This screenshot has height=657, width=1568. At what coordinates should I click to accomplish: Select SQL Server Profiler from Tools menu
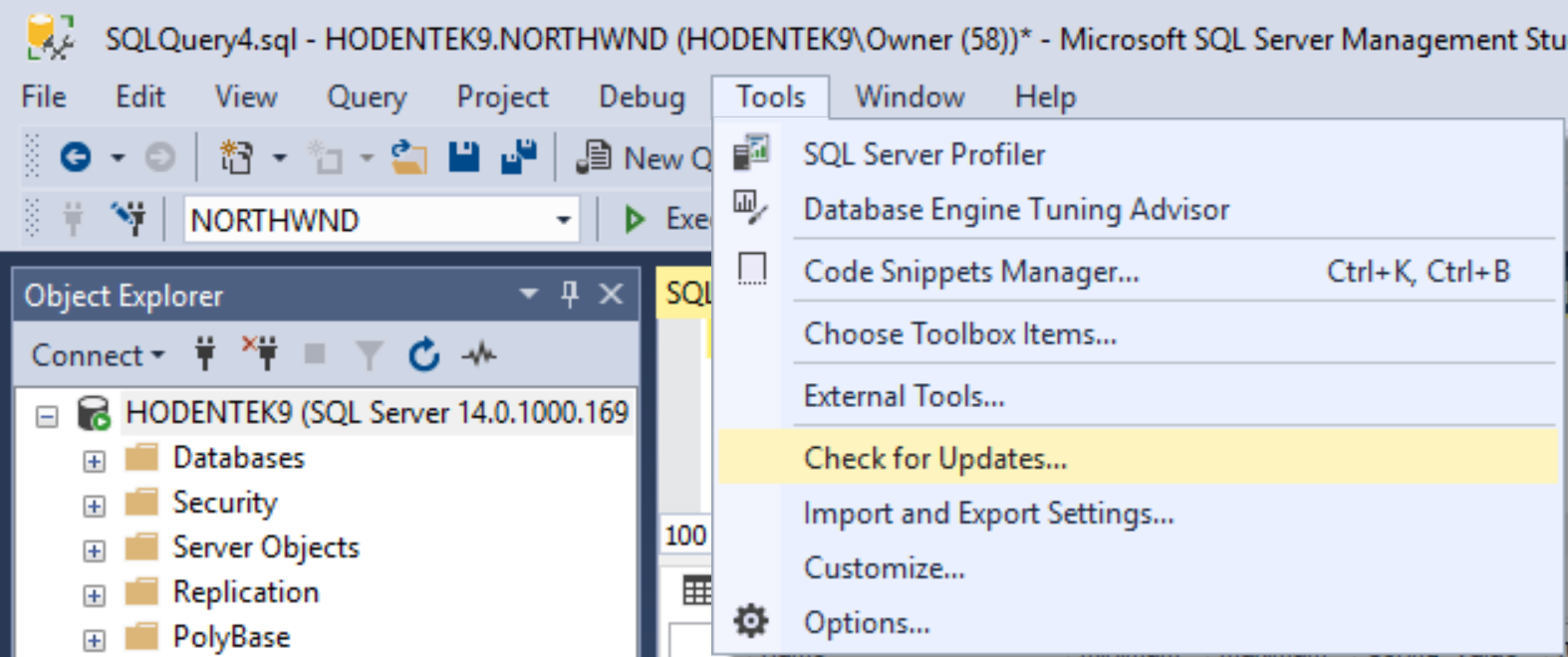1138,154
